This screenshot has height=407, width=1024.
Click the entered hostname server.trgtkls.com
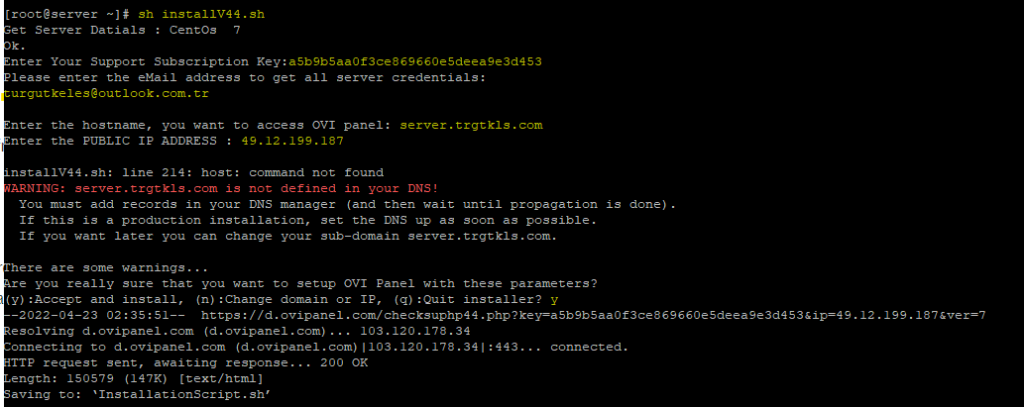[470, 125]
